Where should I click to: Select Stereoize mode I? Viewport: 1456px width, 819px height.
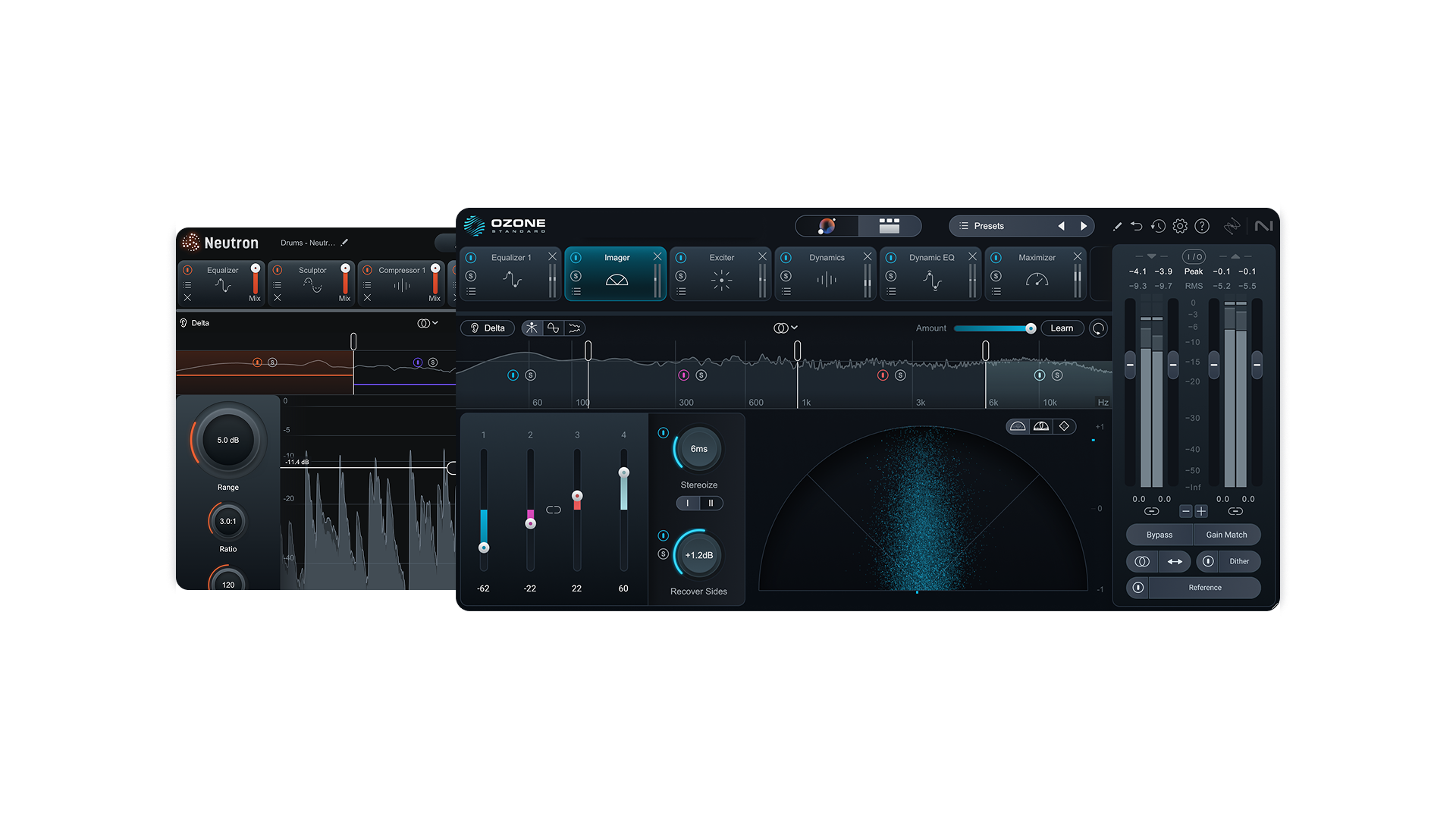[688, 503]
